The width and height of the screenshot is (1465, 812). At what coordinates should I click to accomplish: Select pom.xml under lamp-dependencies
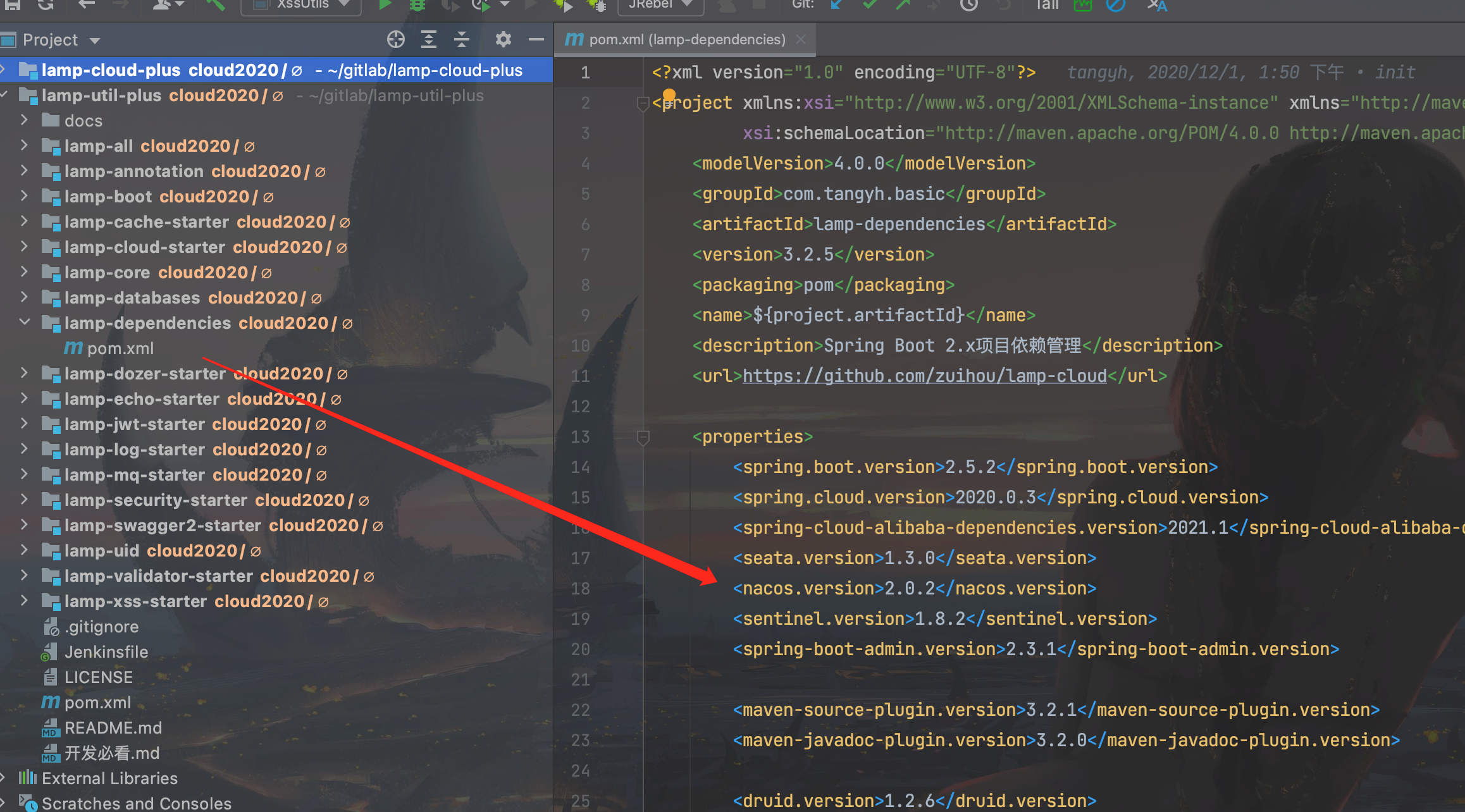point(120,348)
